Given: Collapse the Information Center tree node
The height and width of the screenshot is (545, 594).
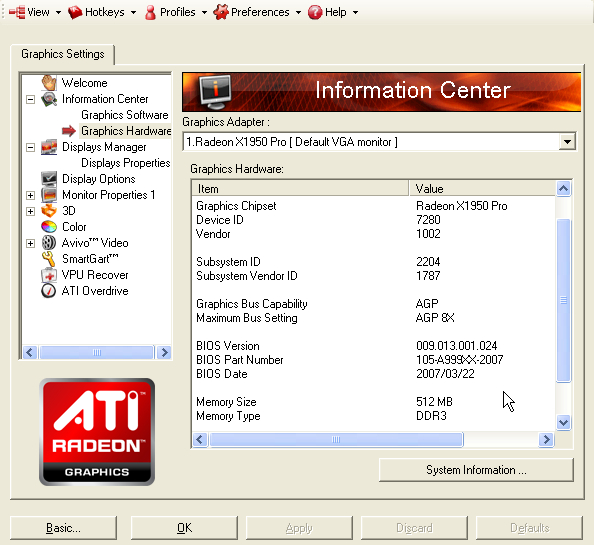Looking at the screenshot, I should pyautogui.click(x=31, y=99).
